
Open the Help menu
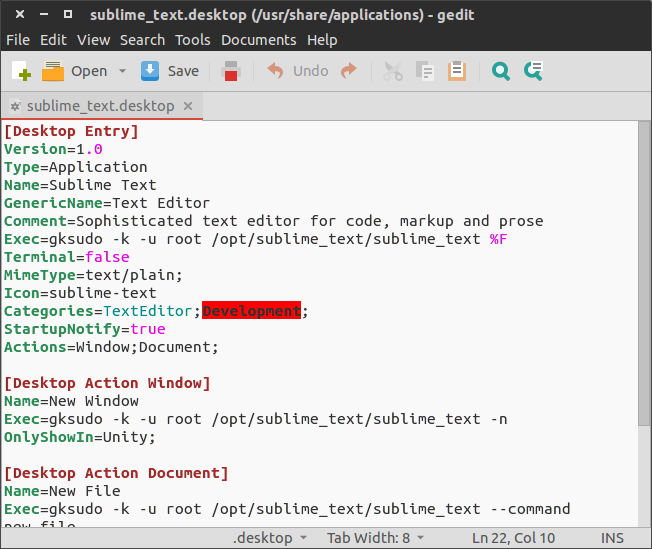click(x=322, y=40)
